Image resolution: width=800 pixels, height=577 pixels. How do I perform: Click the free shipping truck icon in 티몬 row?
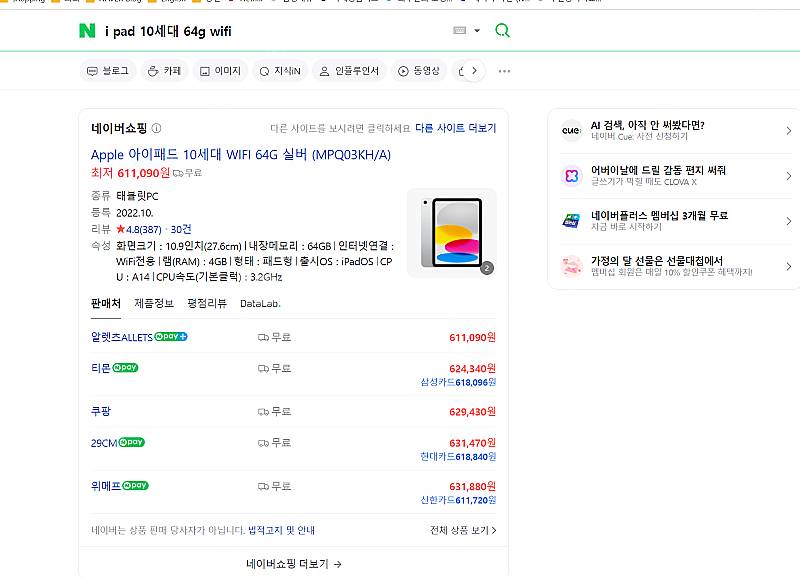(x=263, y=368)
